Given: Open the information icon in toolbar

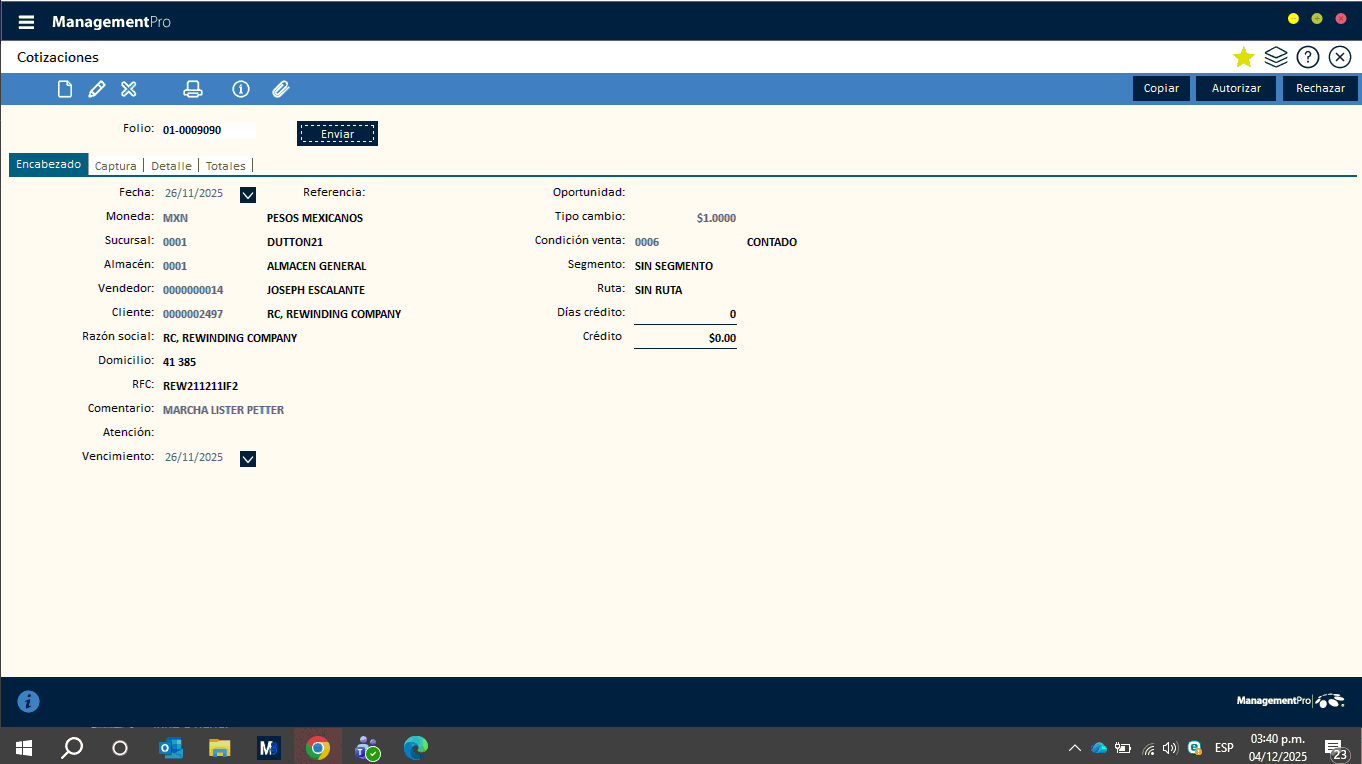Looking at the screenshot, I should click(x=241, y=89).
